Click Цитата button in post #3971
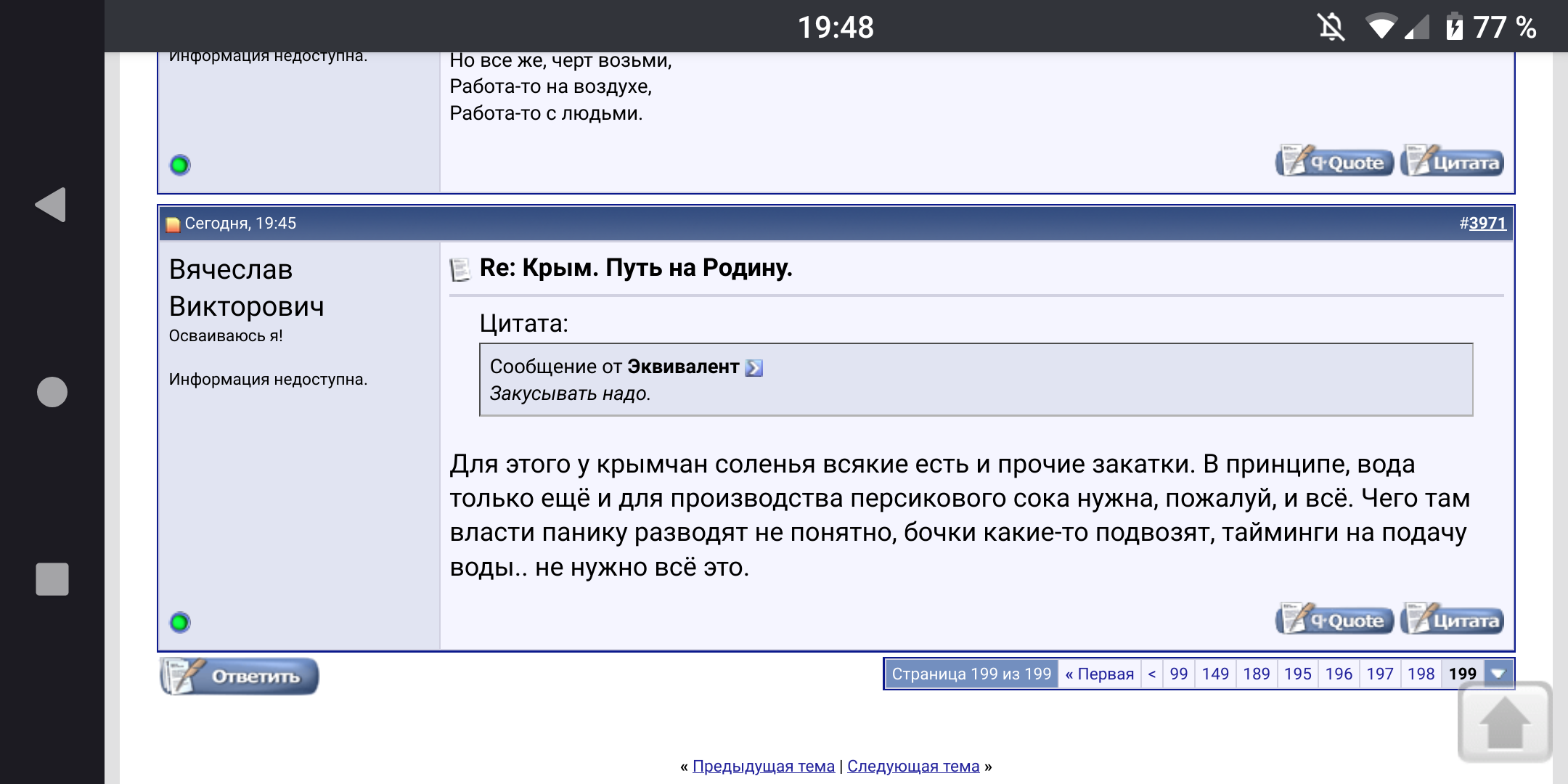1568x784 pixels. (1452, 620)
